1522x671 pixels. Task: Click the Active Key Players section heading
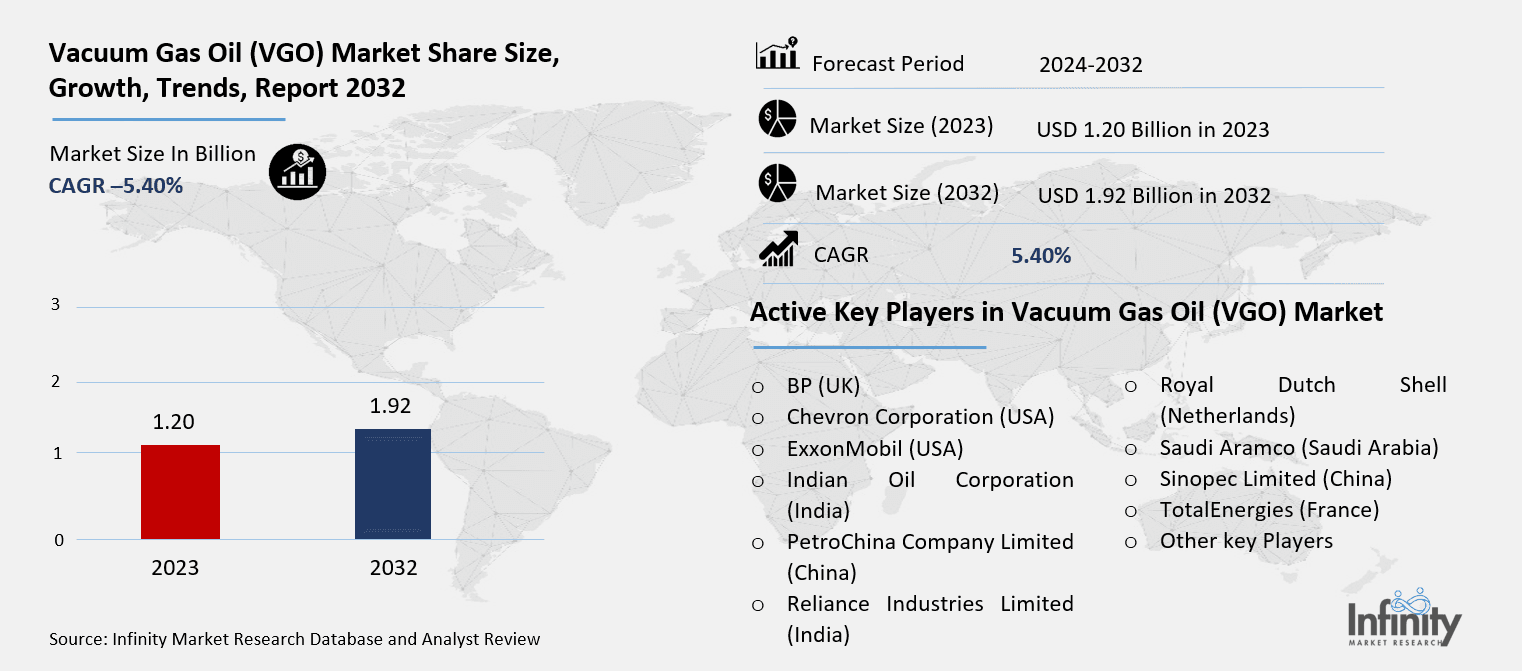pos(1066,312)
